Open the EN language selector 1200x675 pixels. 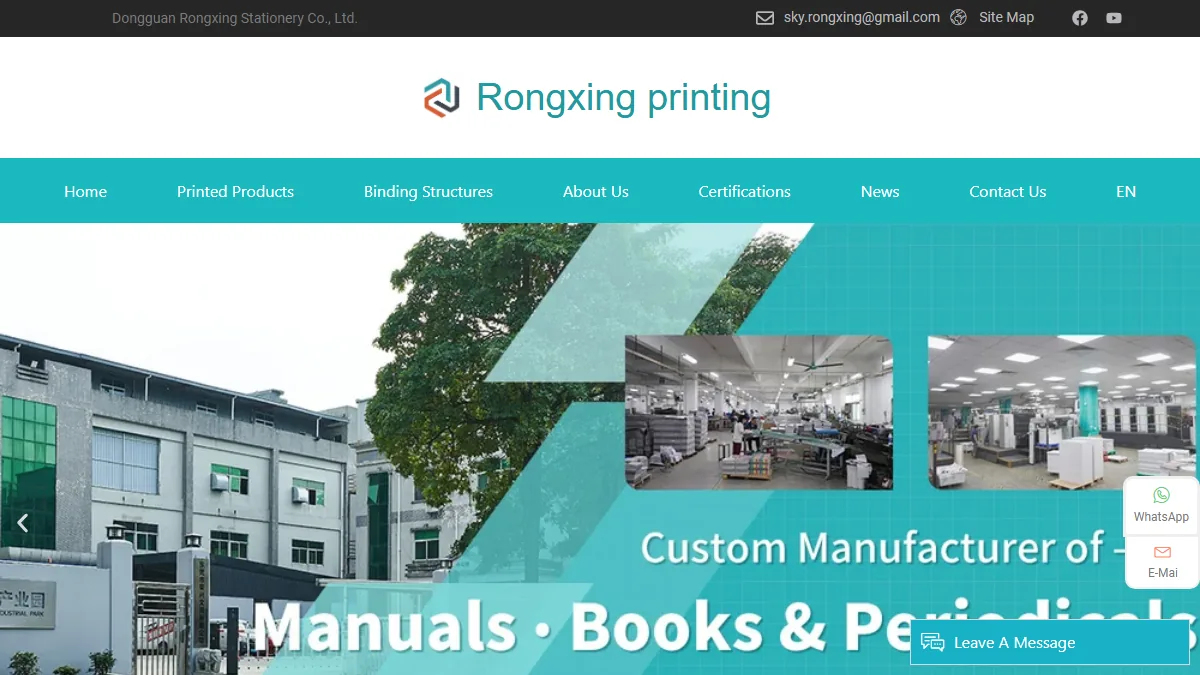click(1126, 191)
